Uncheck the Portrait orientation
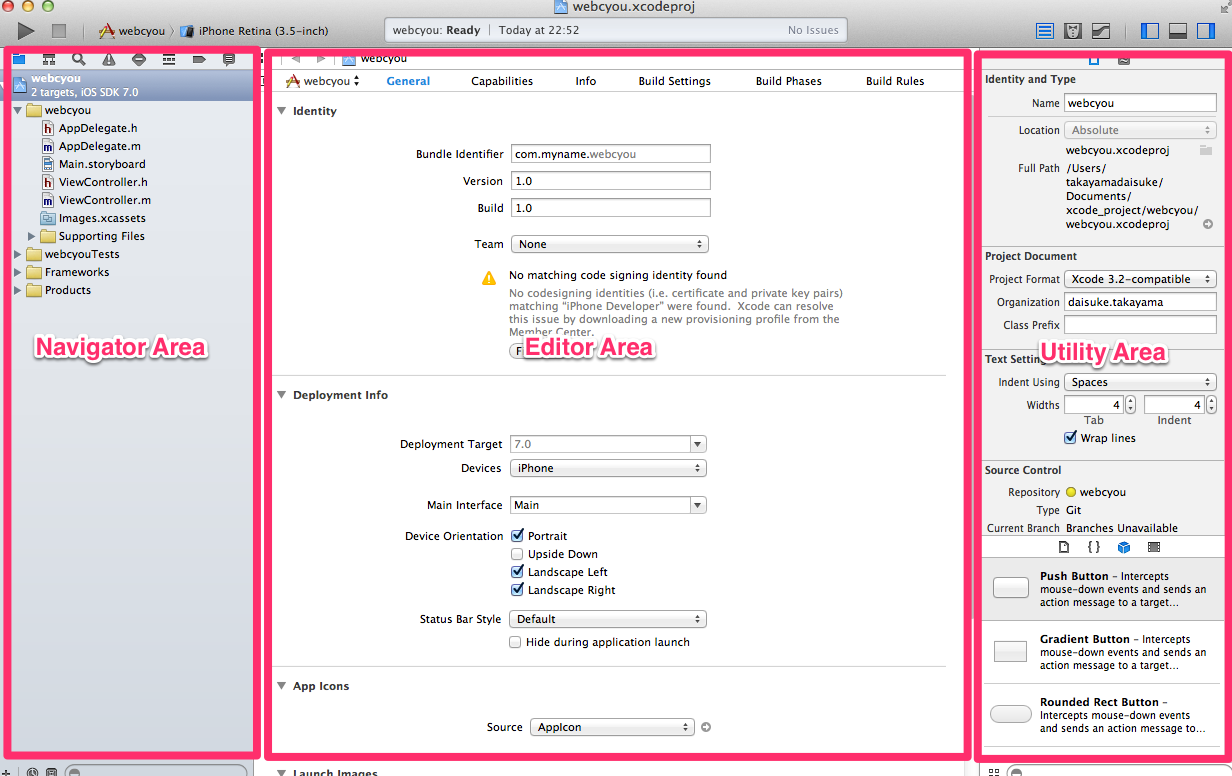Viewport: 1232px width, 776px height. pyautogui.click(x=517, y=536)
